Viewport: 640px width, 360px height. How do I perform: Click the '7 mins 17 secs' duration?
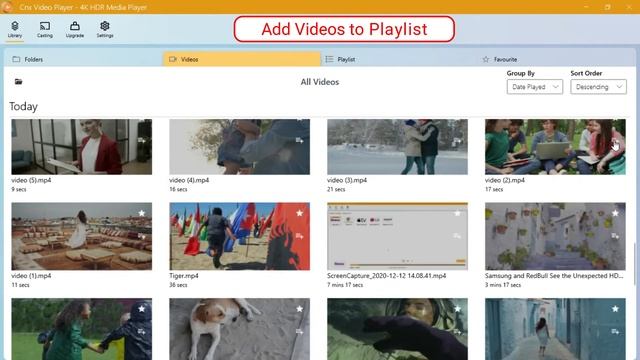click(345, 285)
